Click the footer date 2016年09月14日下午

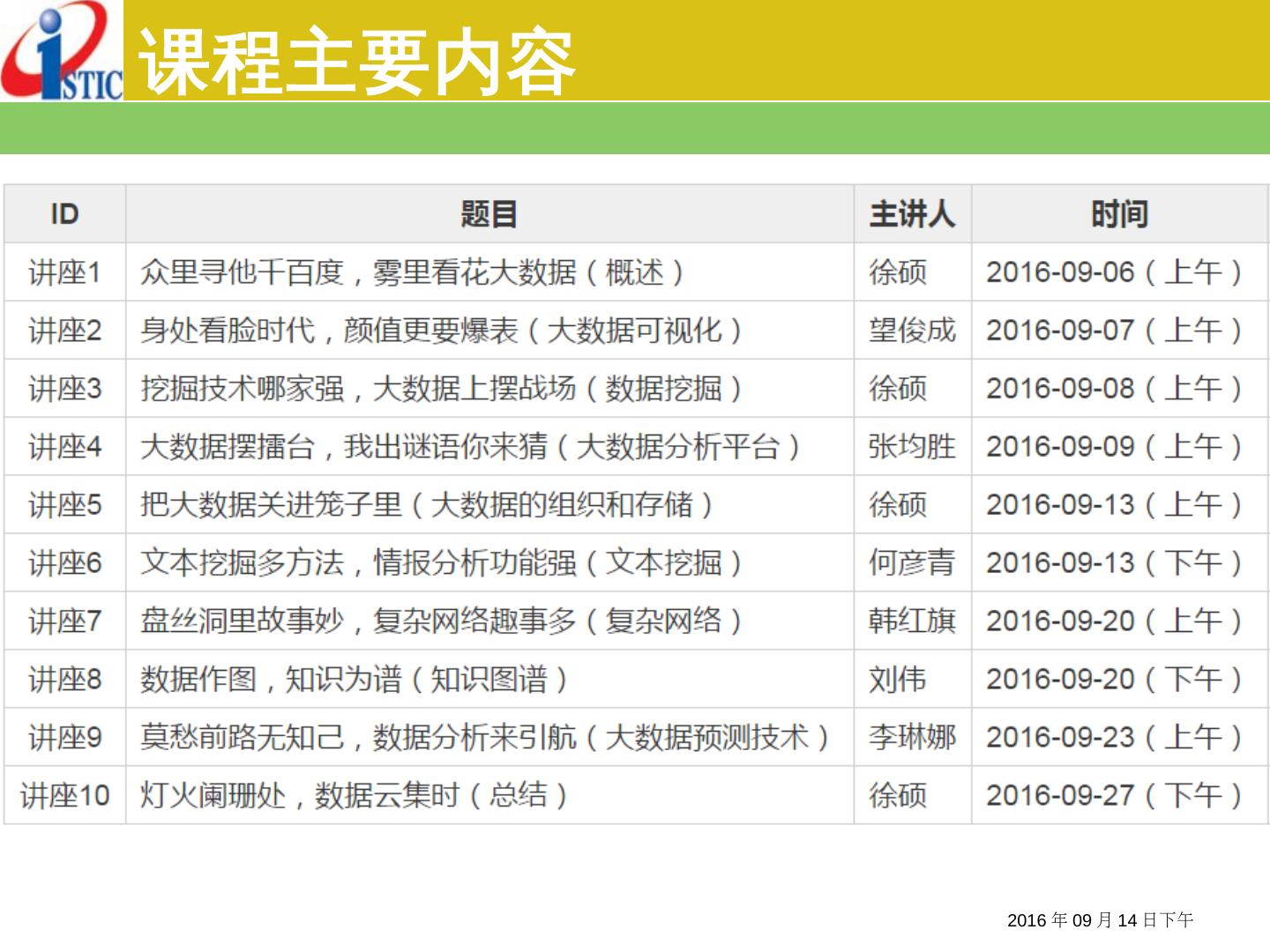pos(1100,920)
